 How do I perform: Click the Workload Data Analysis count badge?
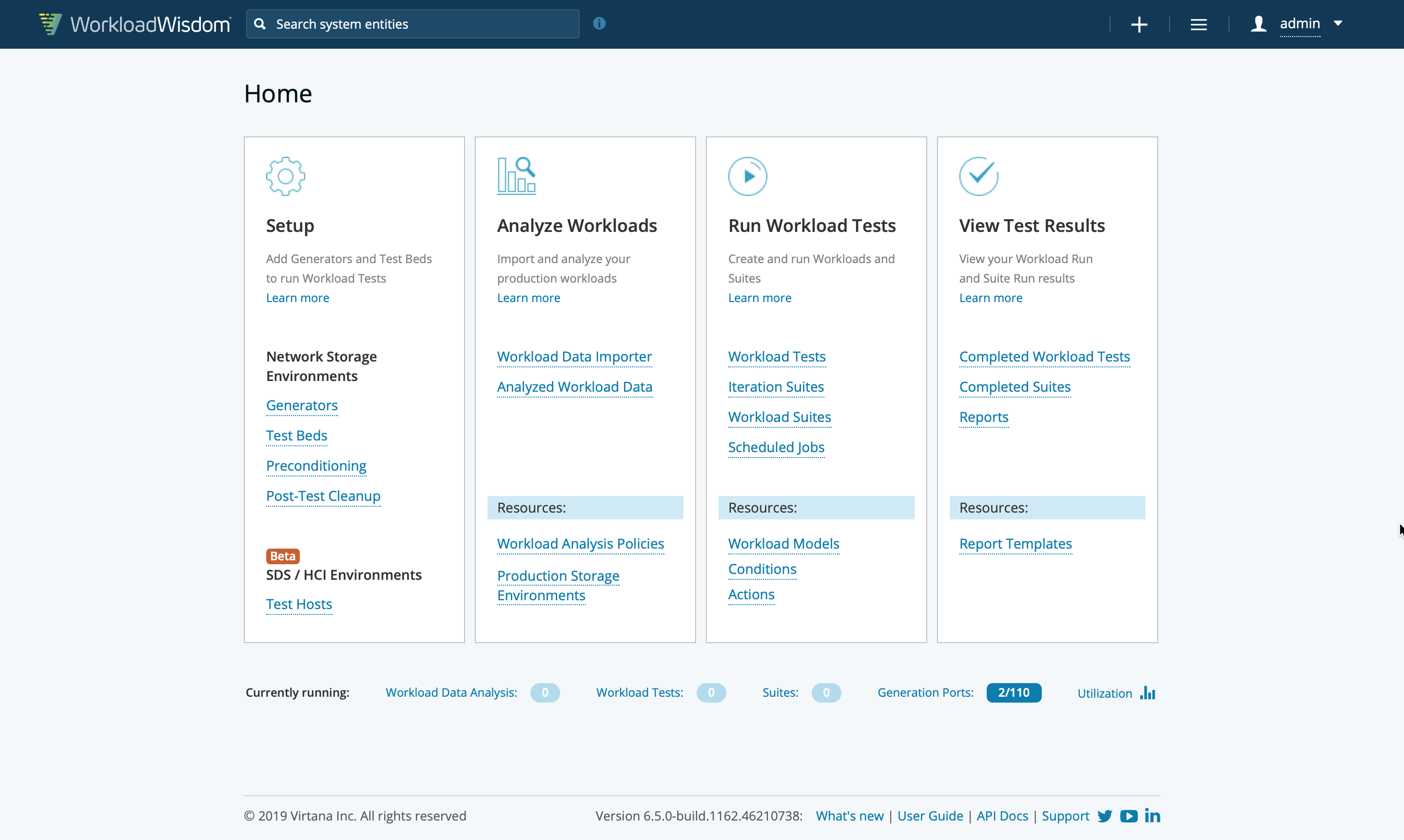545,692
